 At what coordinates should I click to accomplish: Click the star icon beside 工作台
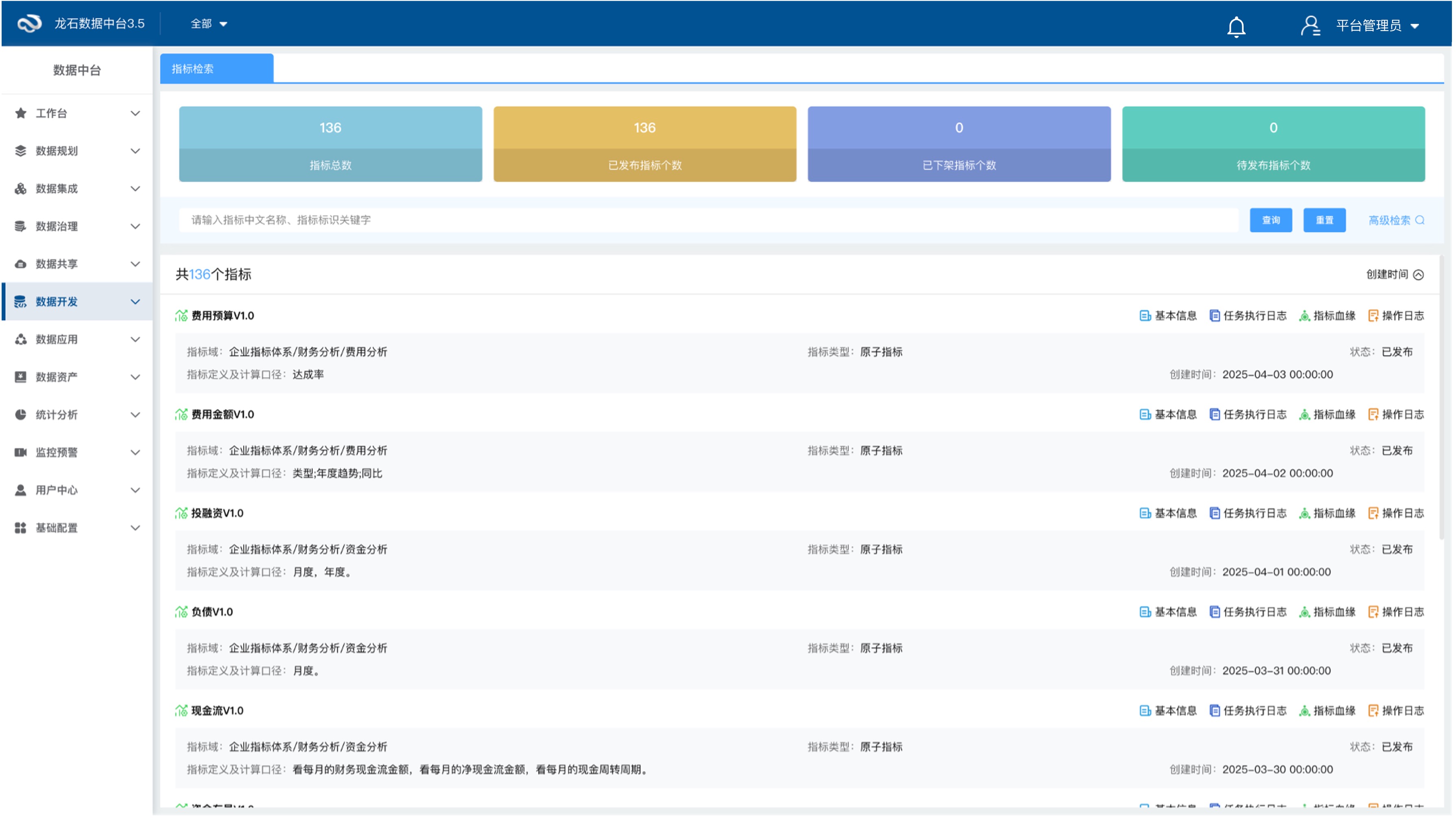coord(21,113)
